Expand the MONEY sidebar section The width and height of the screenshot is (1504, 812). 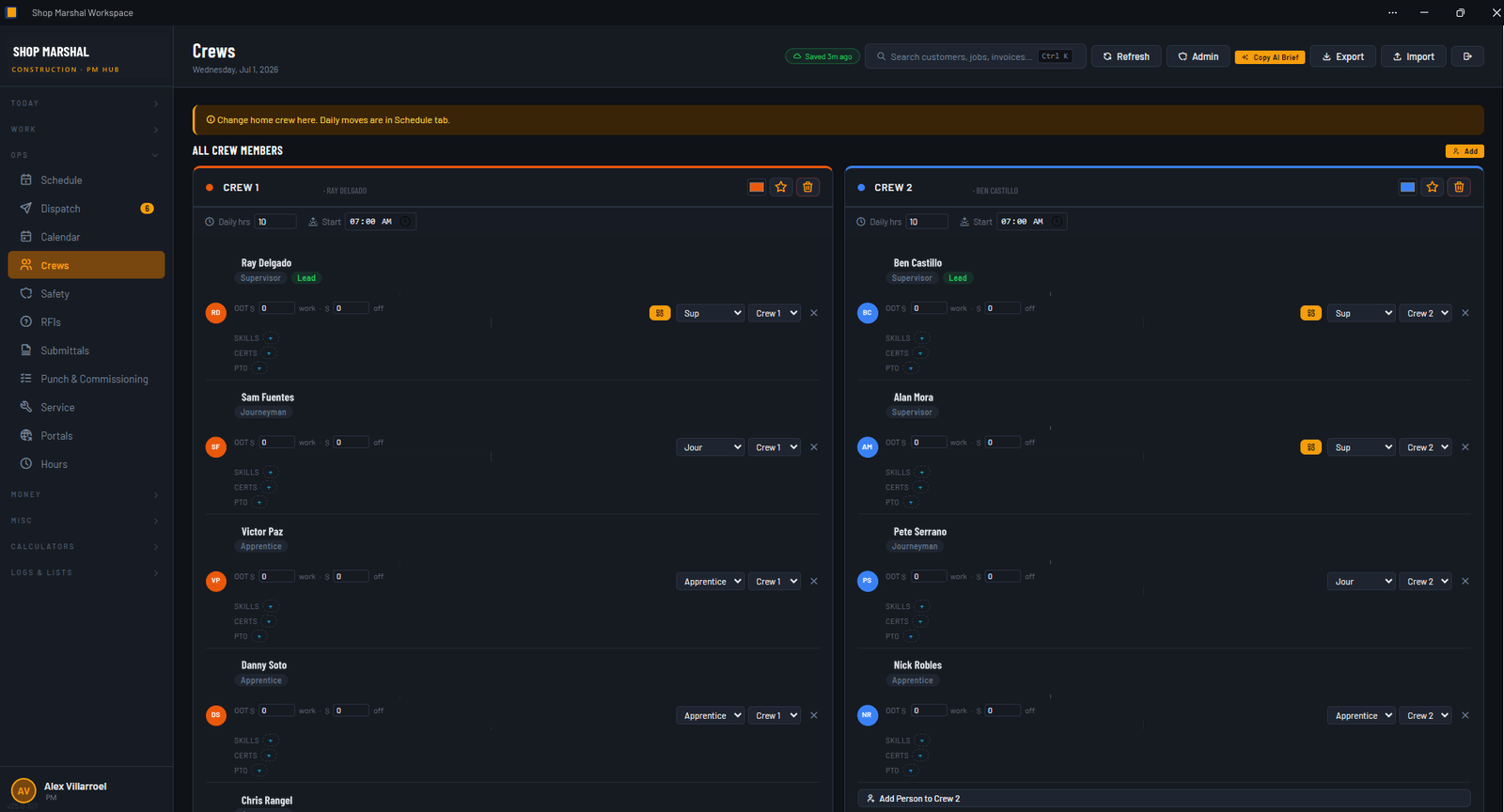click(x=86, y=494)
